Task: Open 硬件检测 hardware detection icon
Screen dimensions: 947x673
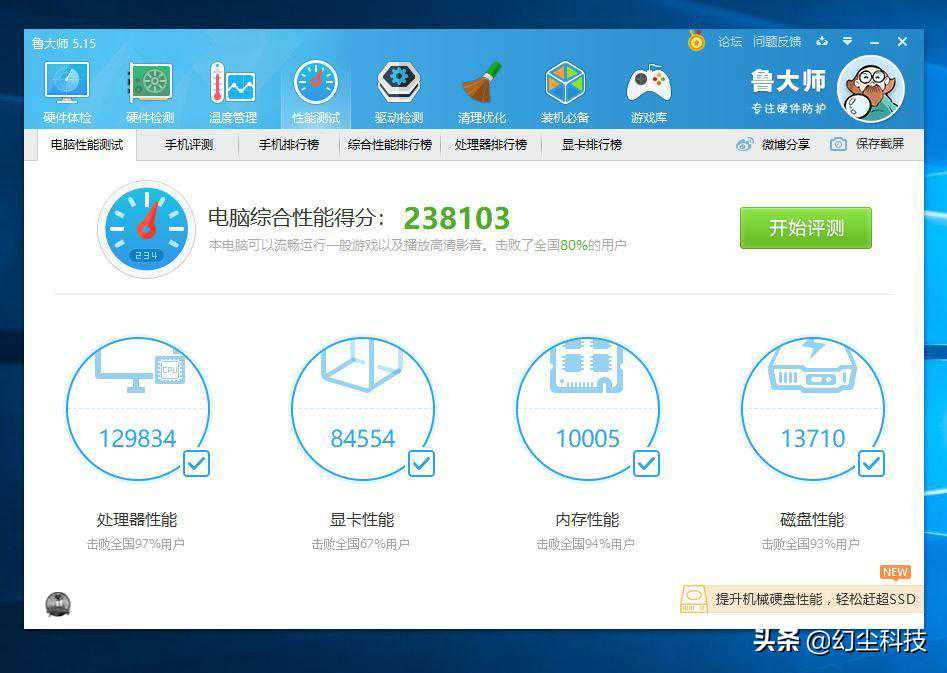Action: click(149, 92)
